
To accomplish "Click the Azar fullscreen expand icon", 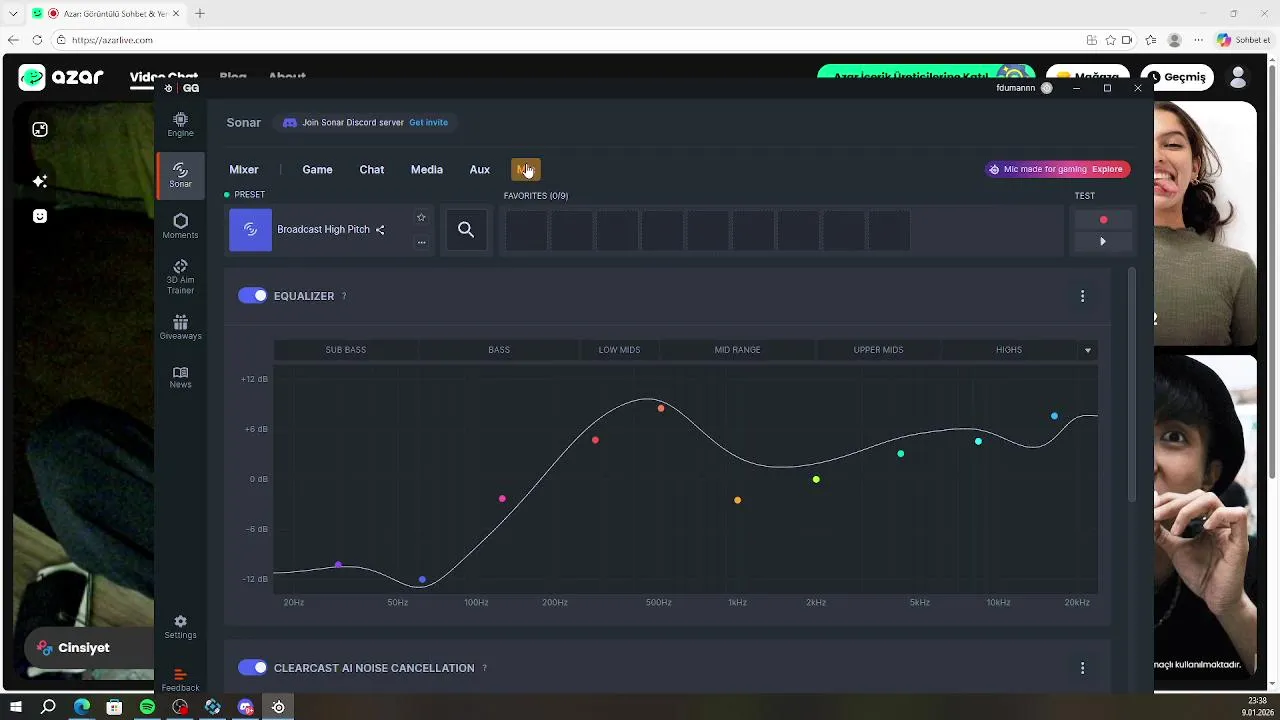I will coord(40,129).
